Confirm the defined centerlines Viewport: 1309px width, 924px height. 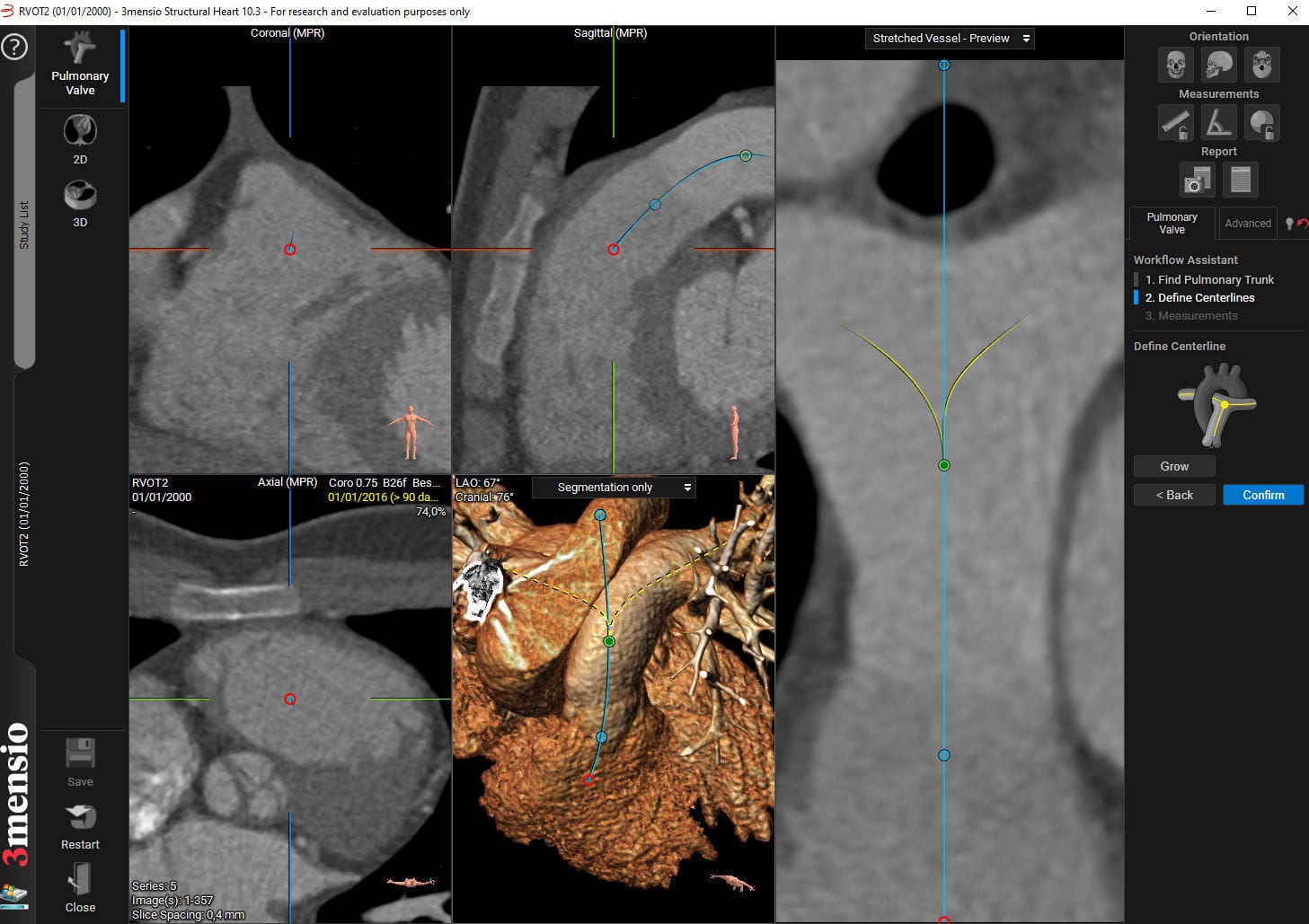point(1263,495)
